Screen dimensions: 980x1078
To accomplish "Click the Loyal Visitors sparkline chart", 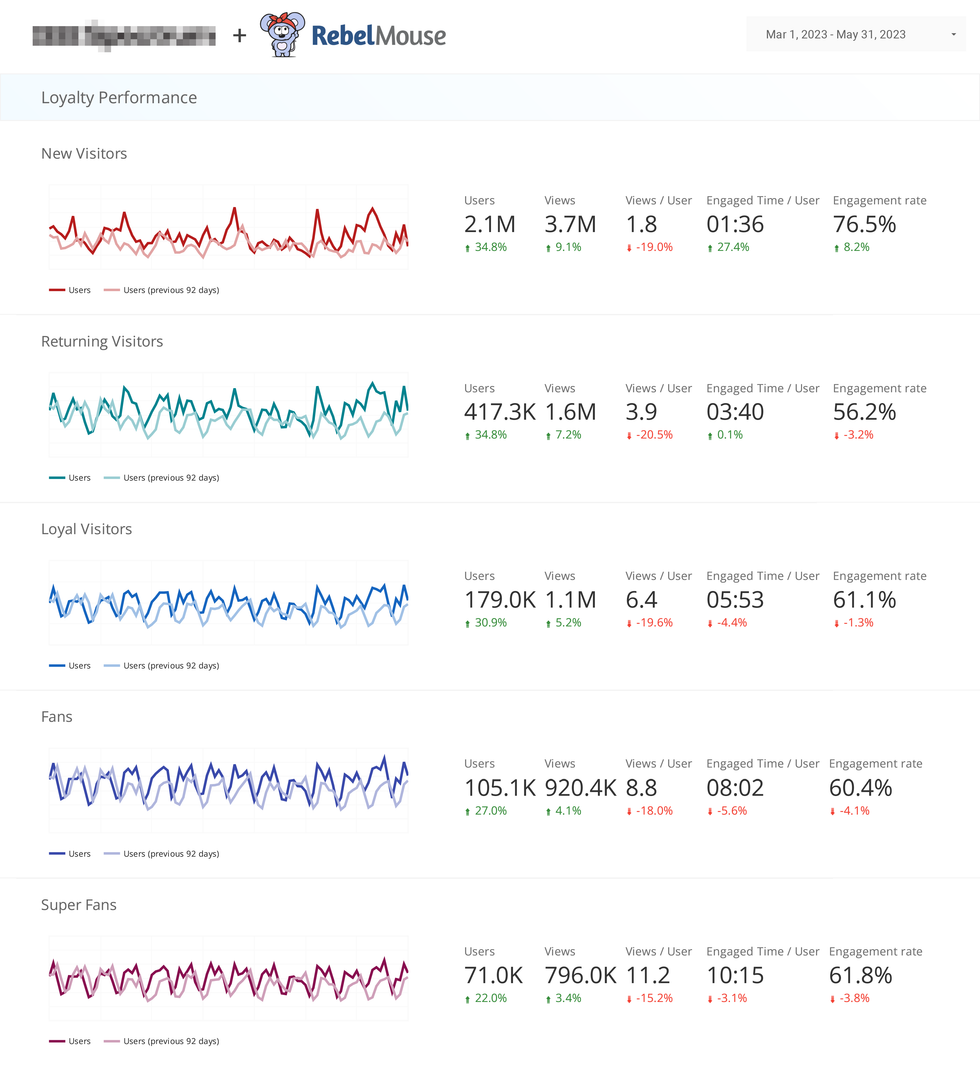I will [x=228, y=602].
